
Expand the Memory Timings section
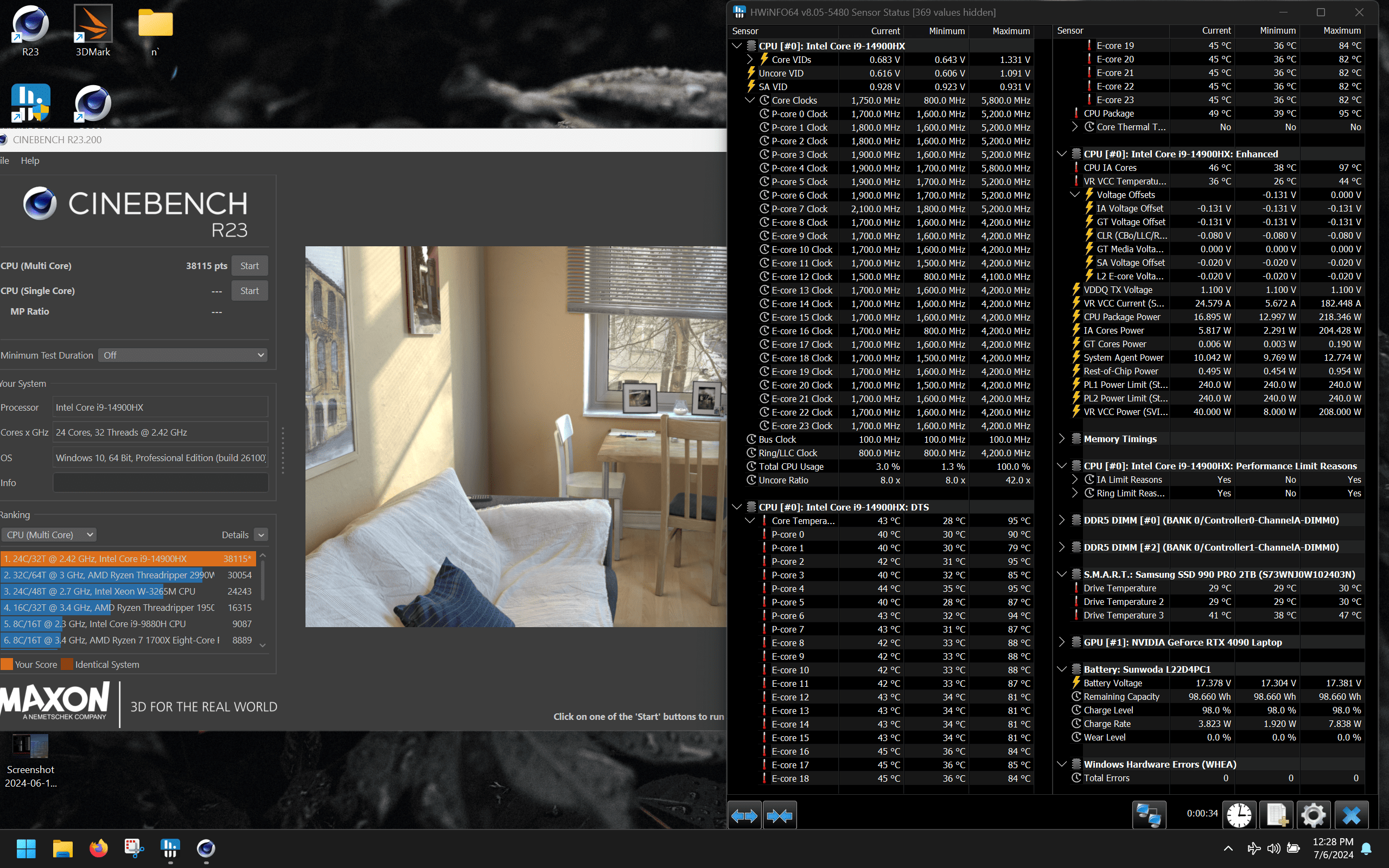pos(1062,438)
